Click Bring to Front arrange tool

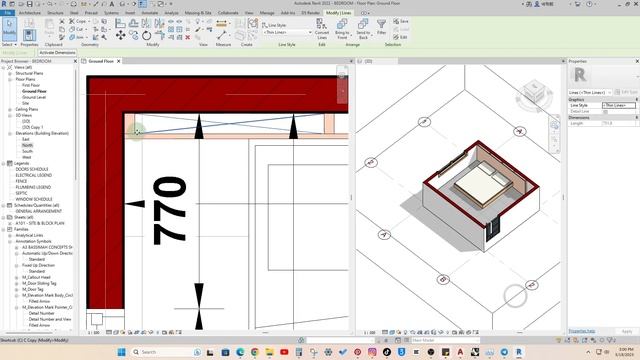(x=342, y=29)
